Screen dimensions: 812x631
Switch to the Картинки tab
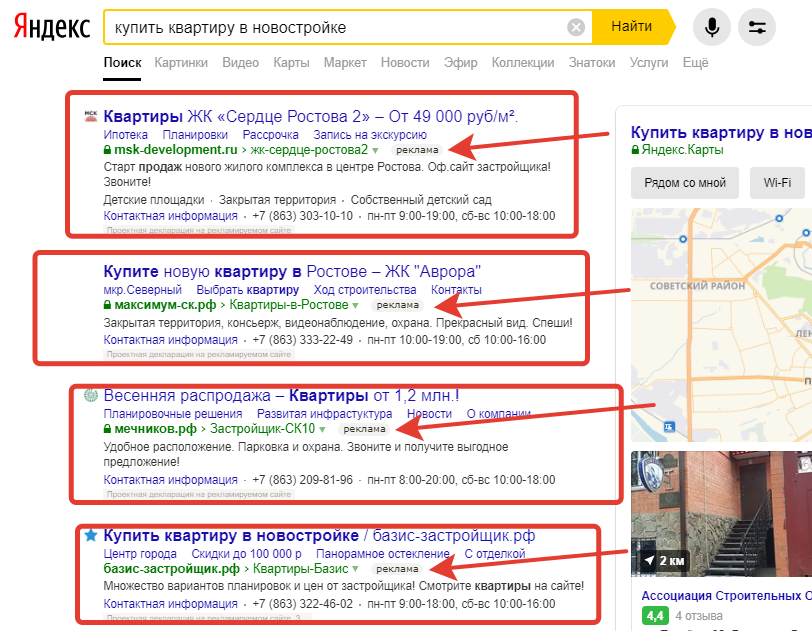tap(181, 63)
